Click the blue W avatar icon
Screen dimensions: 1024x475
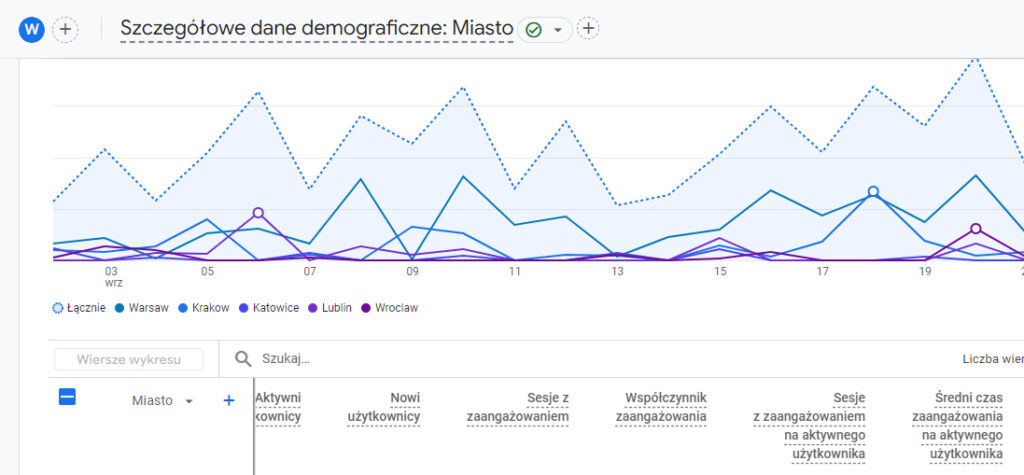coord(31,29)
